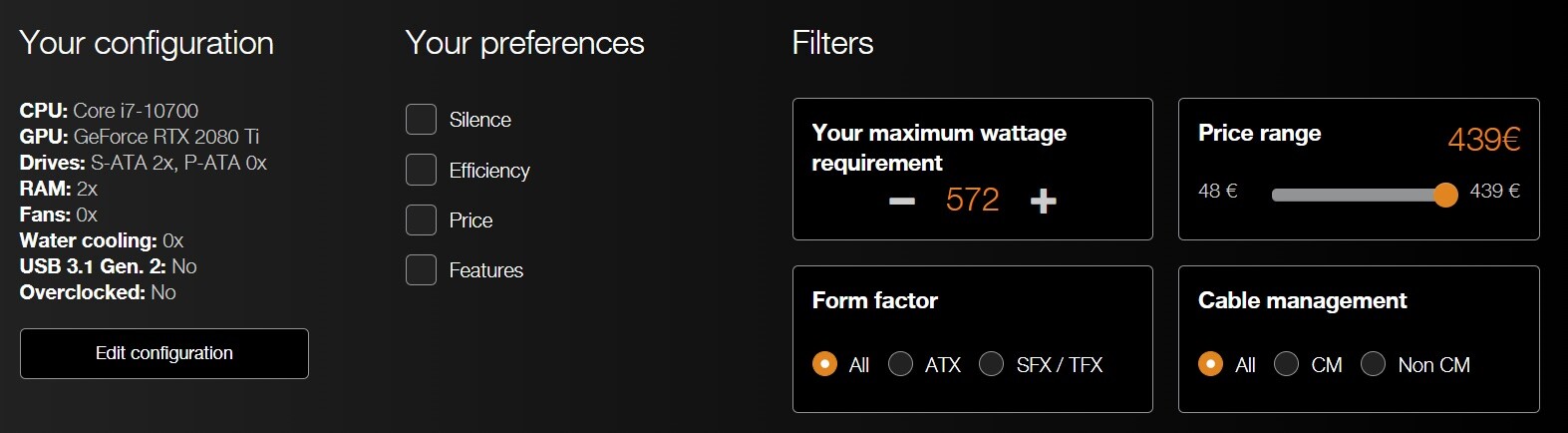Choose the CM cable management option
Image resolution: width=1568 pixels, height=433 pixels.
coord(1286,364)
